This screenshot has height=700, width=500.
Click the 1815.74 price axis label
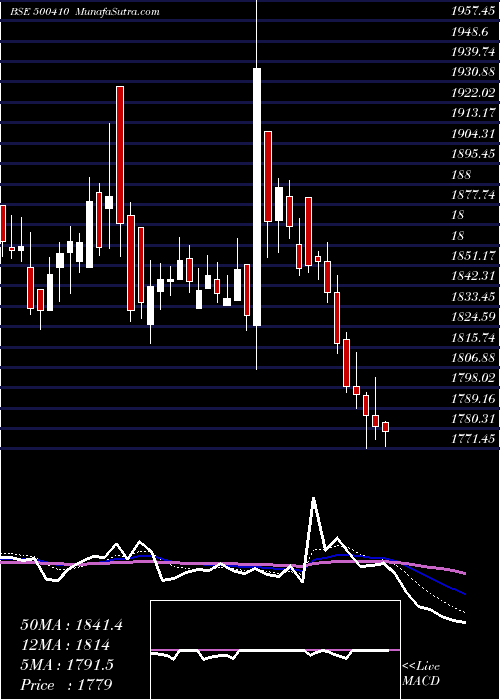(473, 337)
